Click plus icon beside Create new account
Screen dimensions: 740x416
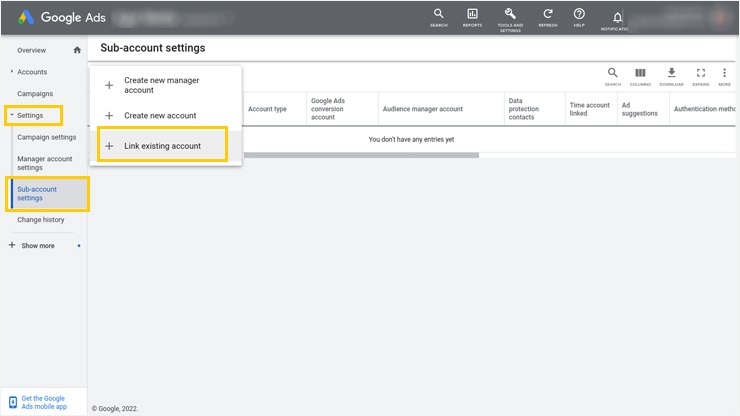pos(109,116)
